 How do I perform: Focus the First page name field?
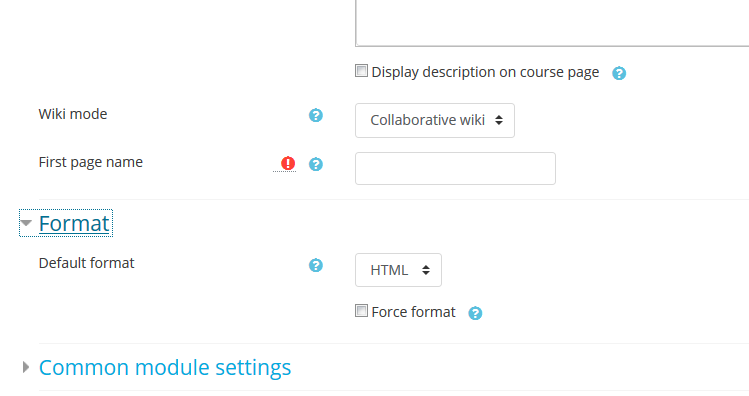(455, 169)
